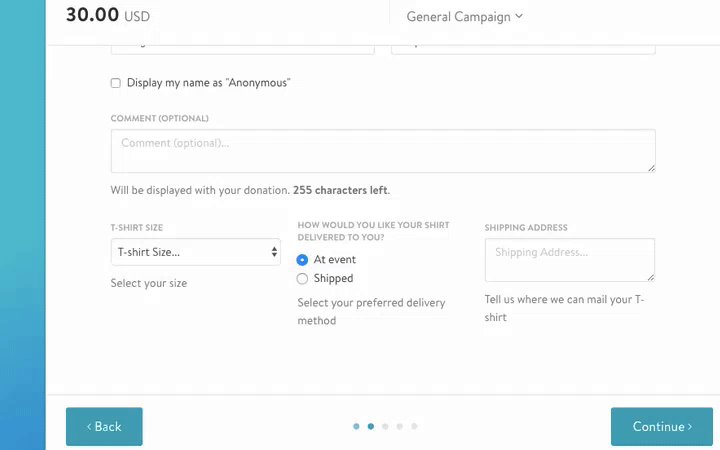
Task: Jump to the third progress dot
Action: point(385,426)
